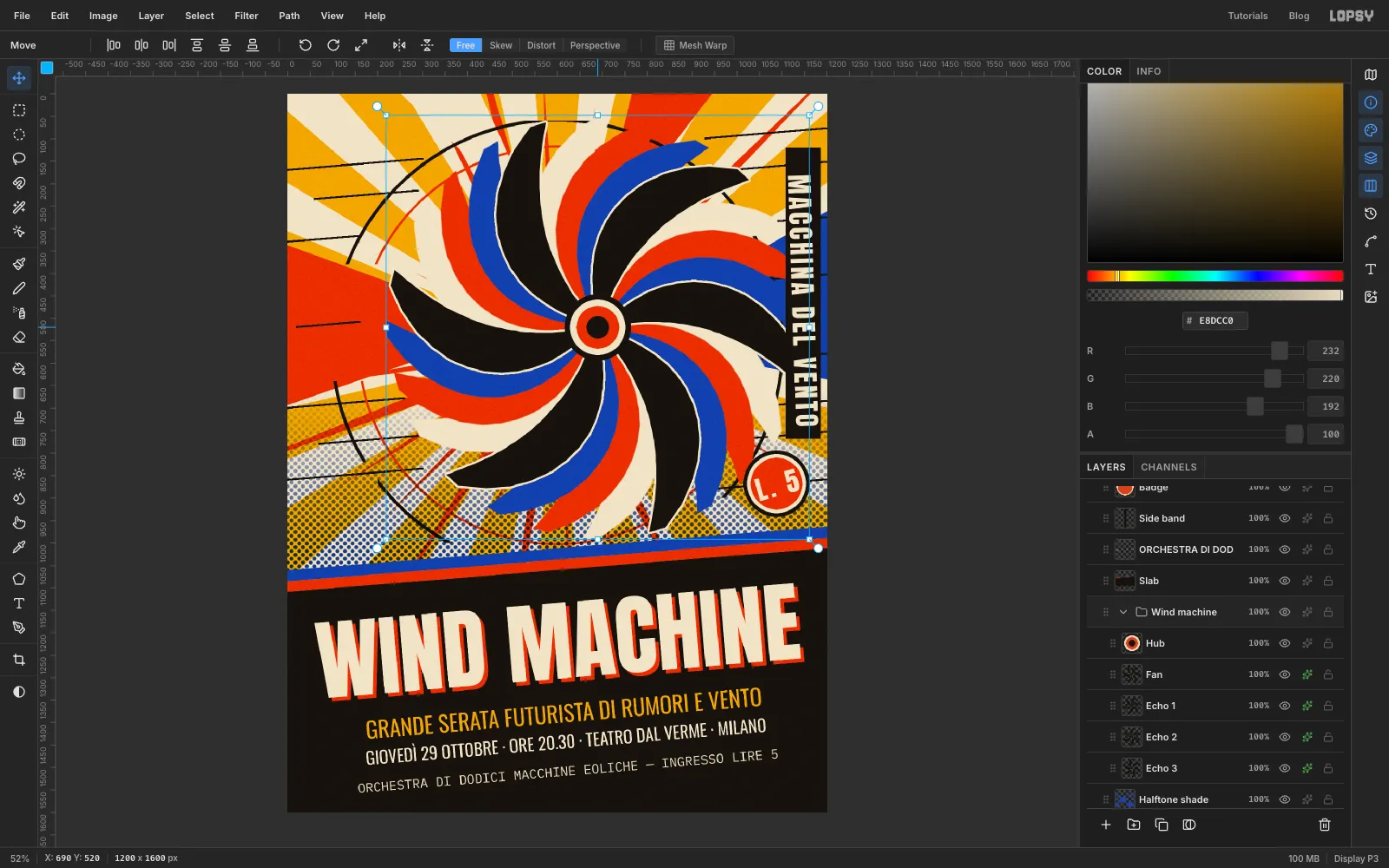
Task: Toggle visibility of Echo 2 layer
Action: pos(1285,737)
